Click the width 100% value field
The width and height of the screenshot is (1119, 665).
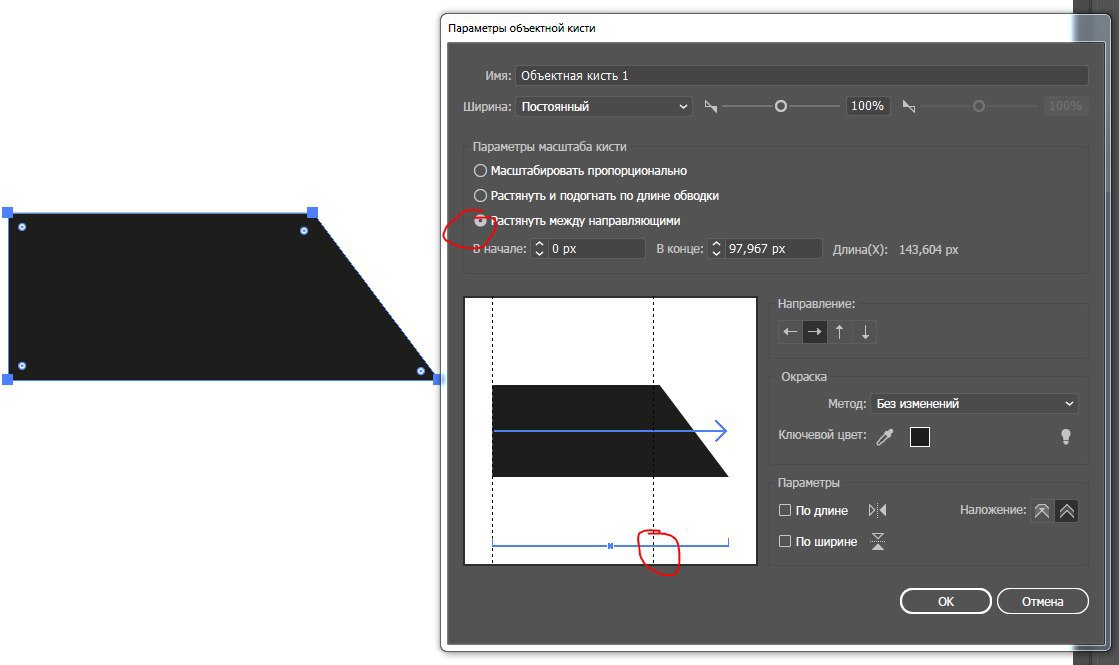[867, 106]
